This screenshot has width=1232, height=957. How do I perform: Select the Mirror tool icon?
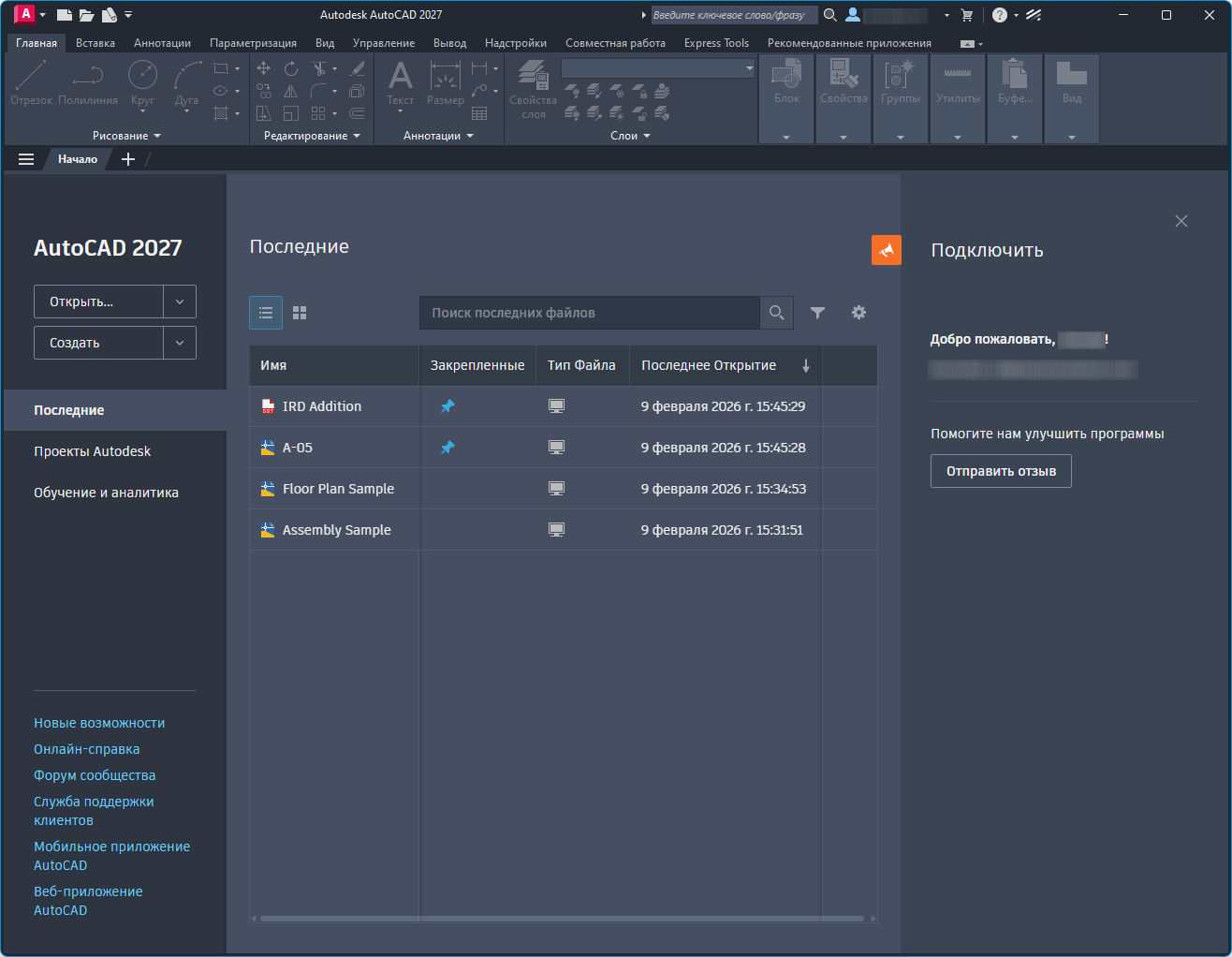(291, 91)
